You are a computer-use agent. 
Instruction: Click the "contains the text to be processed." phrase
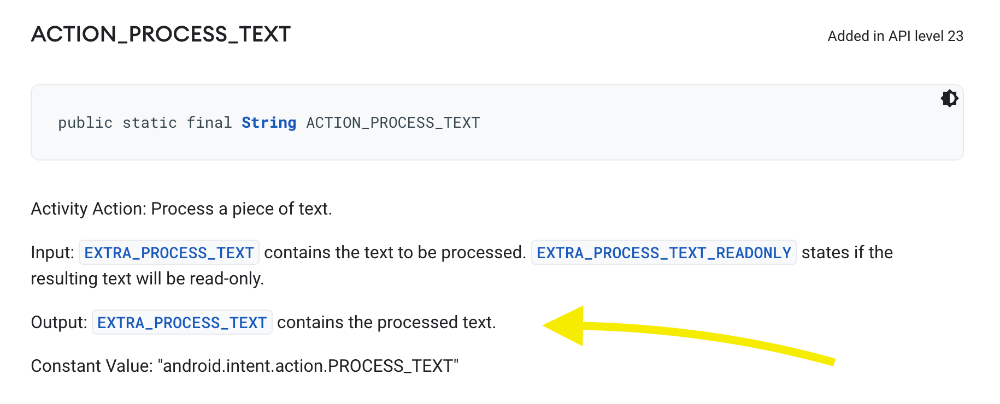395,252
